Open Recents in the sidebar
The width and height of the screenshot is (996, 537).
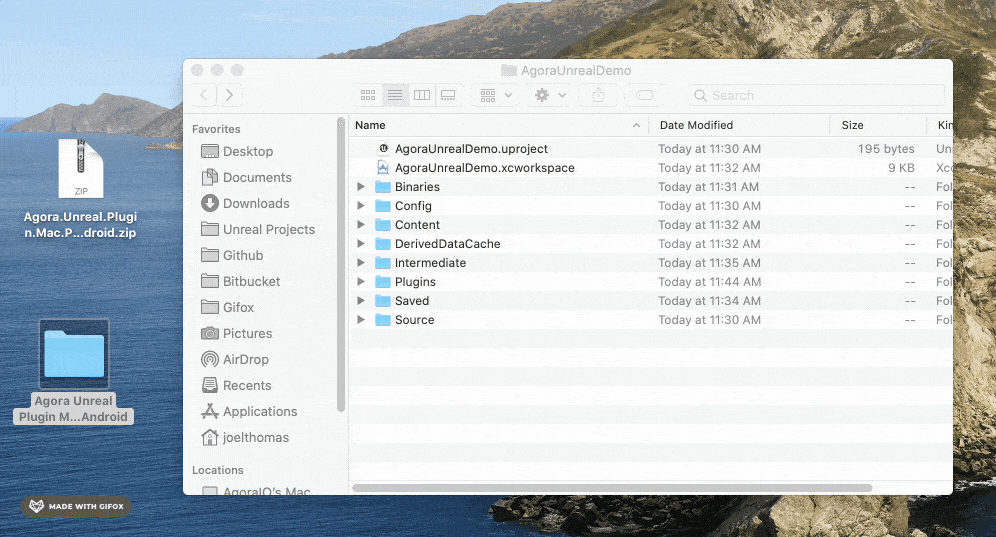pyautogui.click(x=236, y=386)
